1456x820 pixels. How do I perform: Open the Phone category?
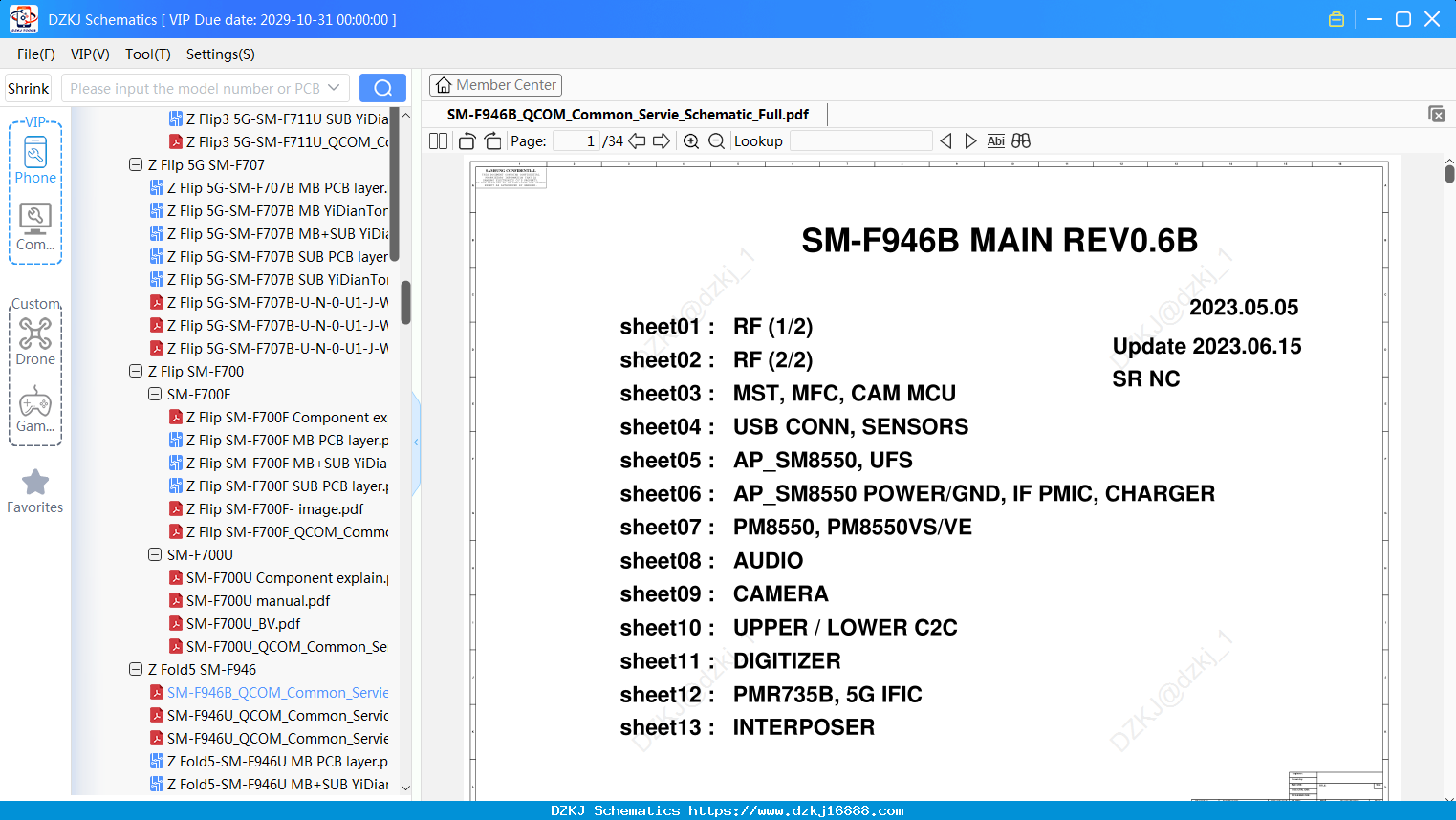35,160
